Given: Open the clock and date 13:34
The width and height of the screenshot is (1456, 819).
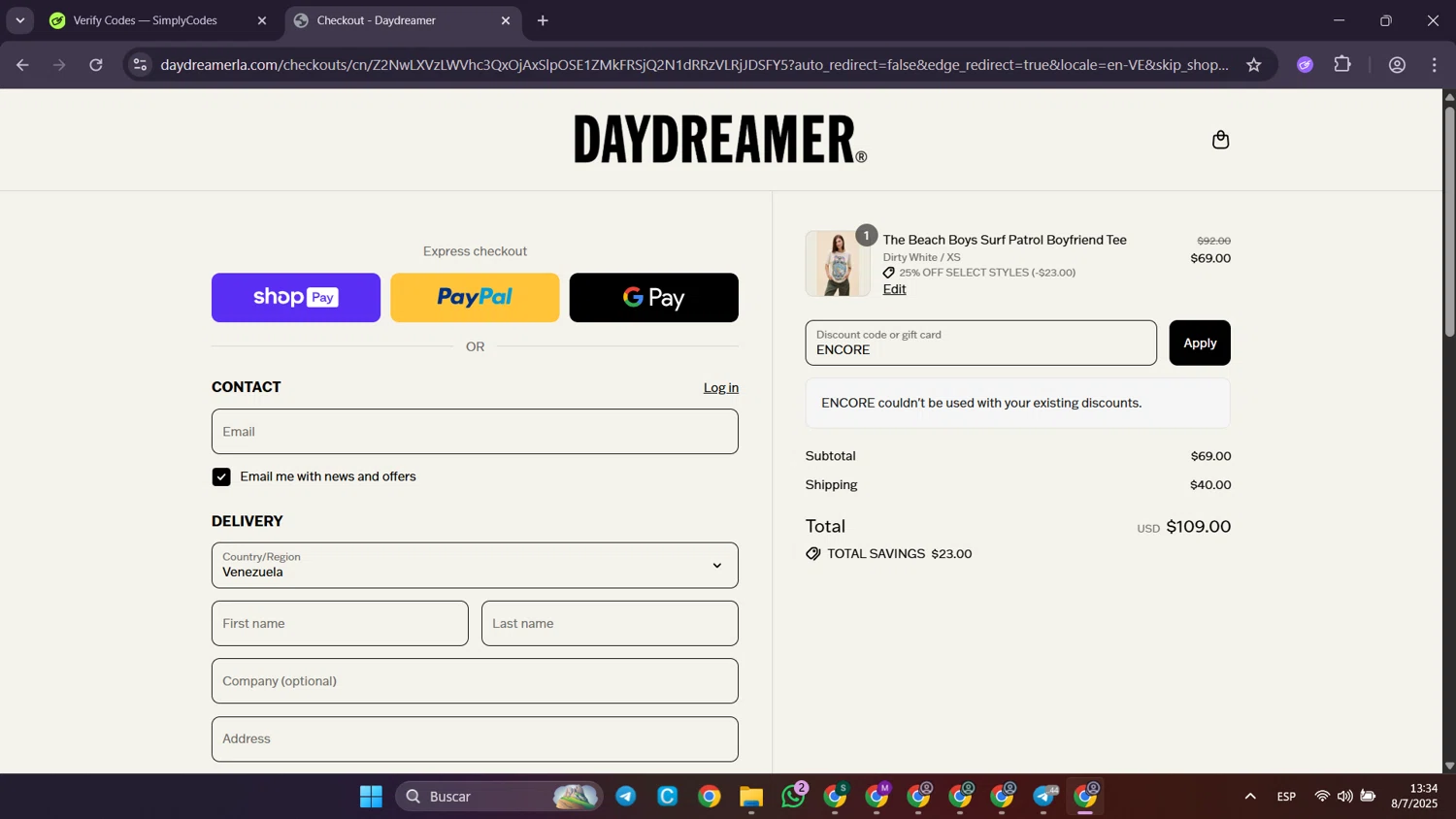Looking at the screenshot, I should 1414,796.
